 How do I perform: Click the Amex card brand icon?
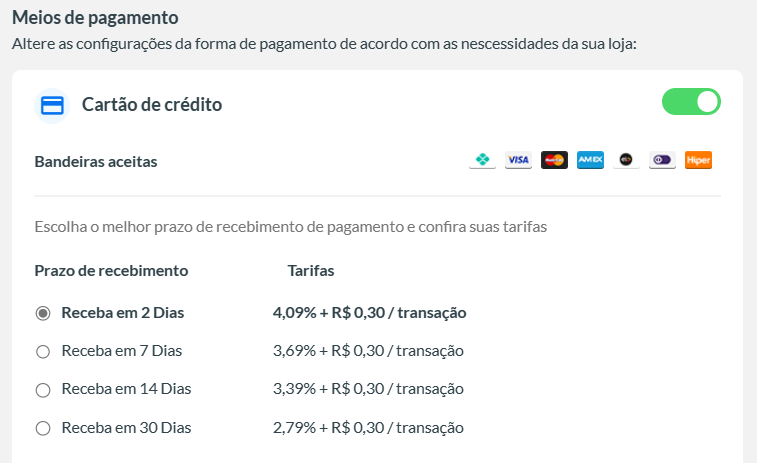[590, 160]
